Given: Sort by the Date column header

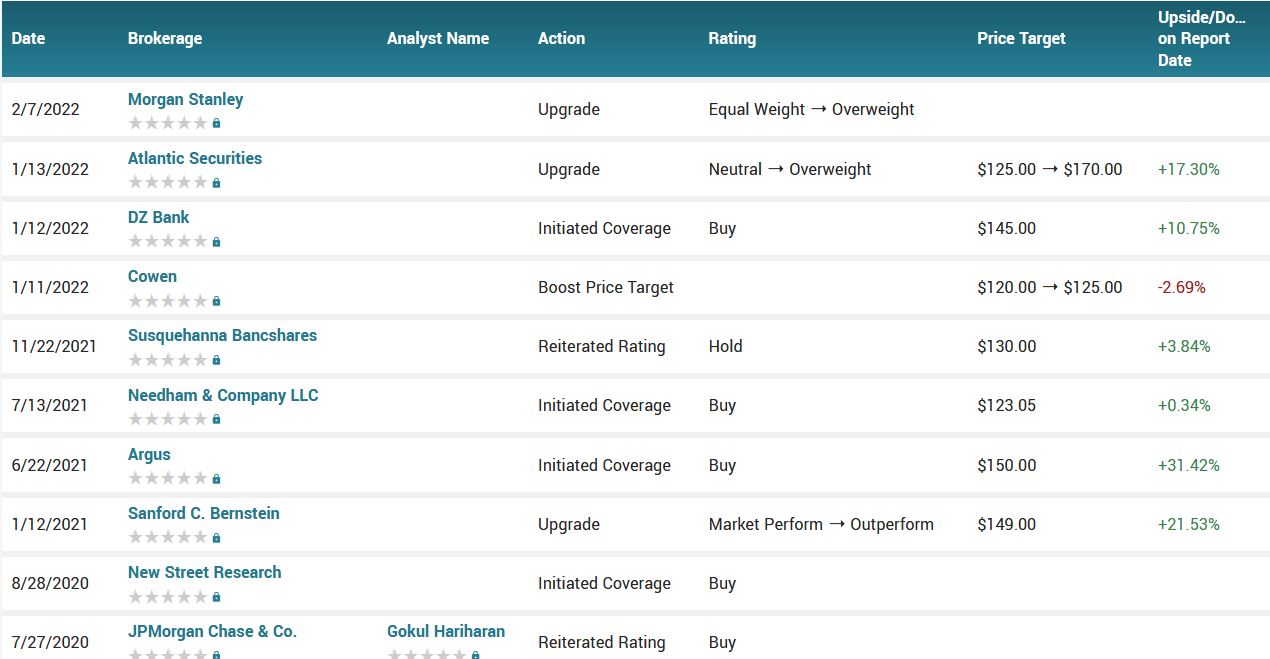Looking at the screenshot, I should [x=28, y=38].
